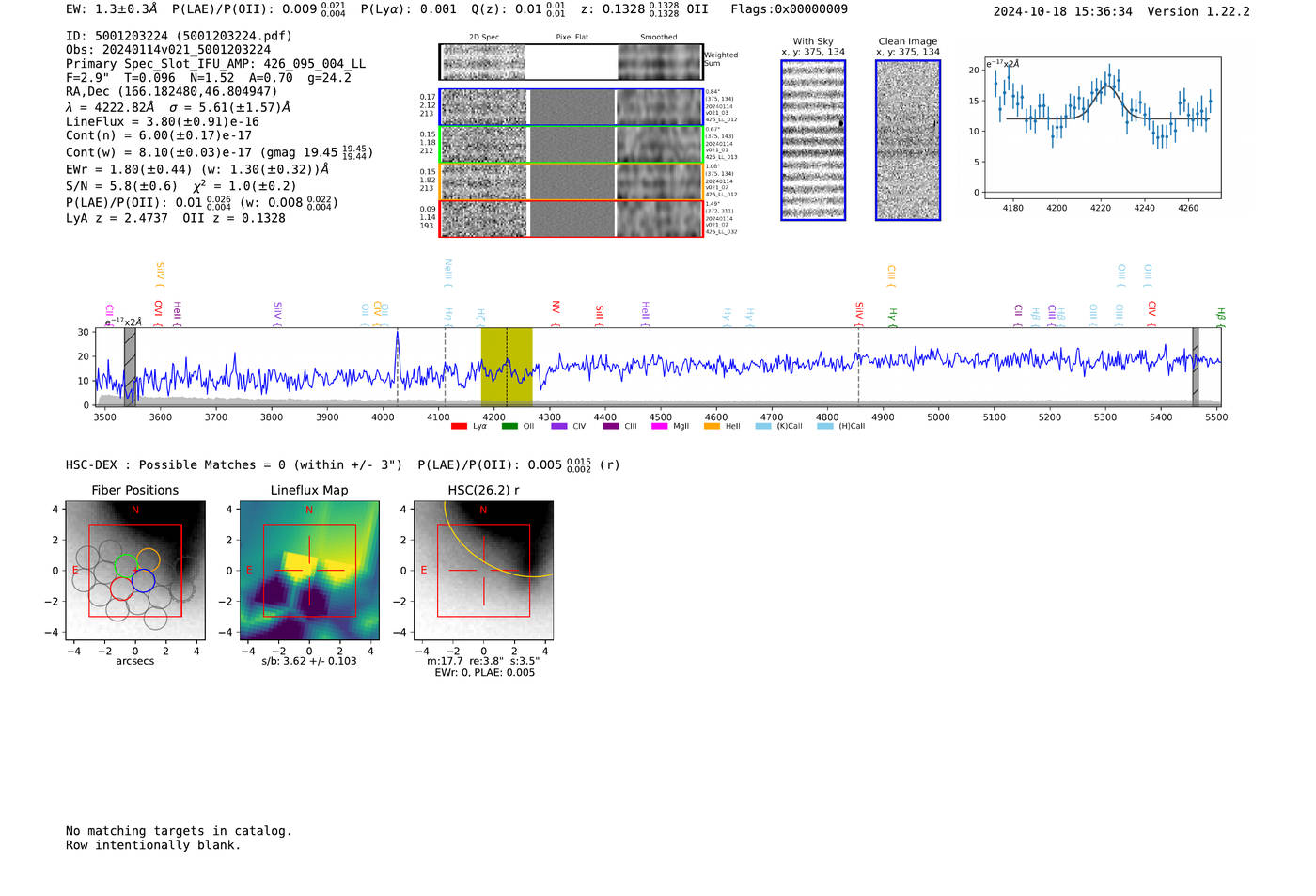Click the (K)CaII light-blue legend swatch

763,426
